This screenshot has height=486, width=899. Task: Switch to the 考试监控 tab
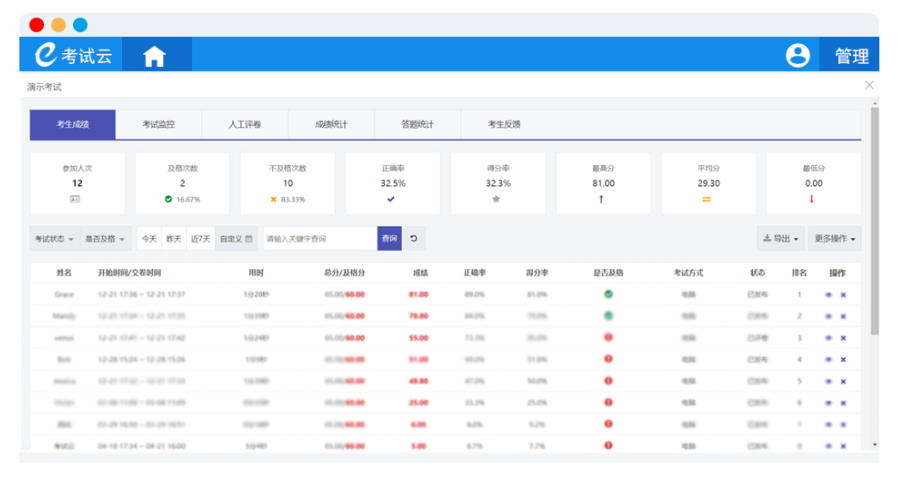point(158,125)
